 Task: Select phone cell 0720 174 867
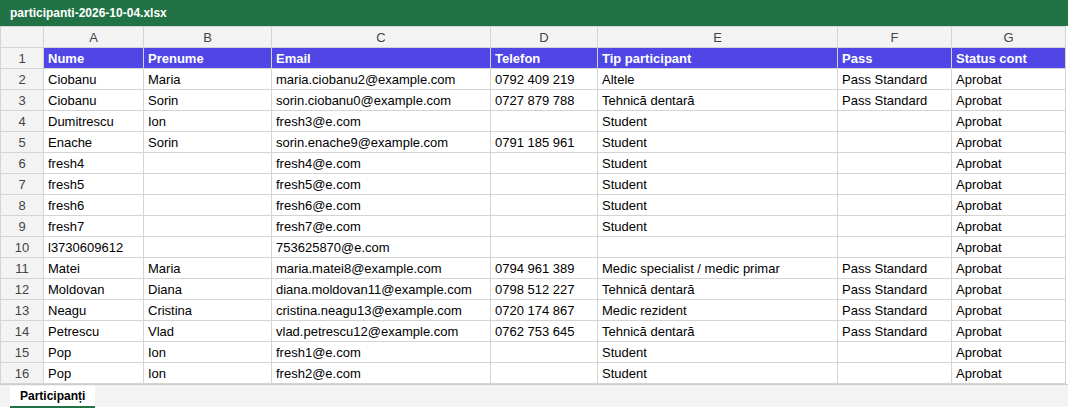[x=544, y=311]
